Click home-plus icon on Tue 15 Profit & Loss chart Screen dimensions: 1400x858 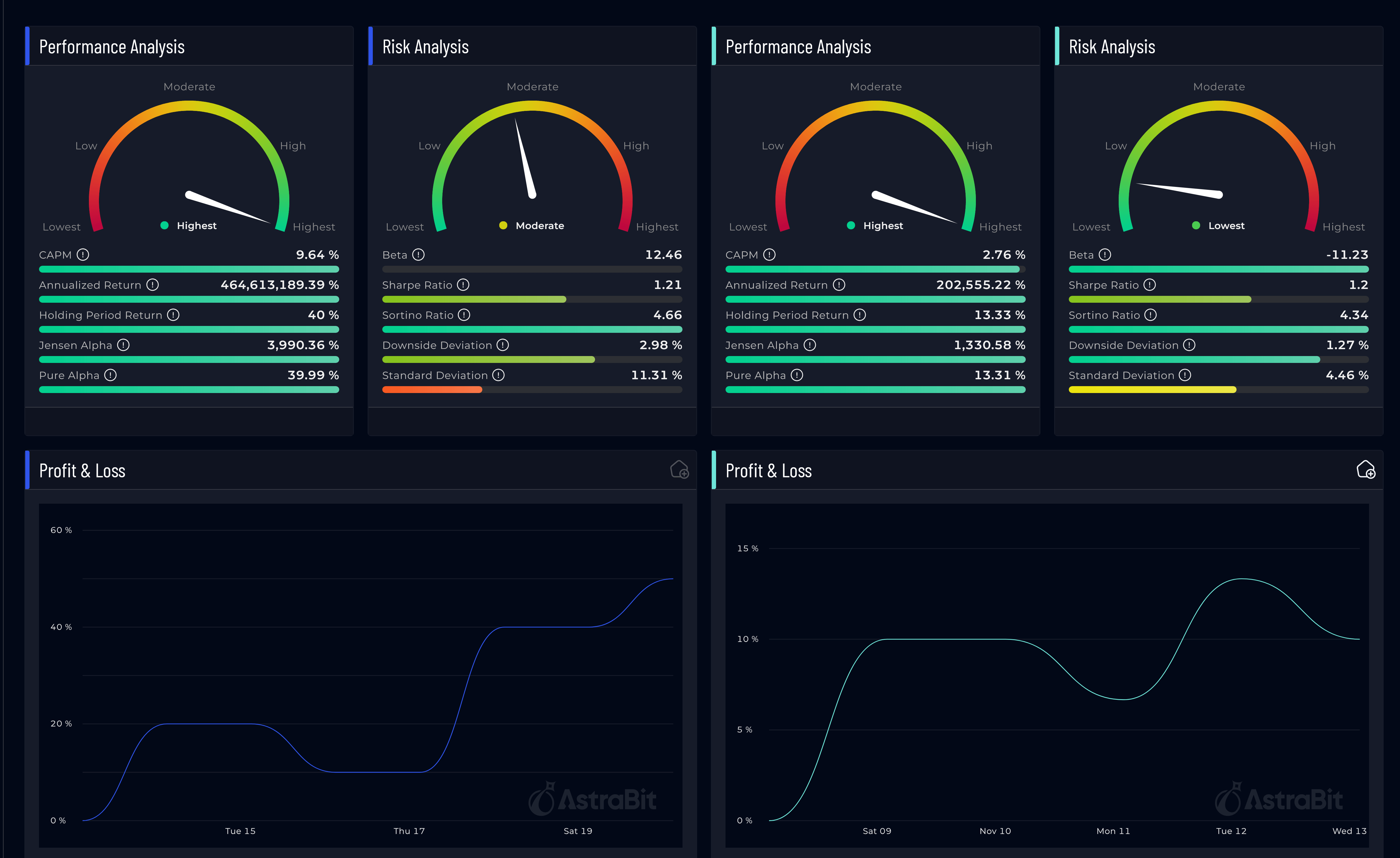680,470
